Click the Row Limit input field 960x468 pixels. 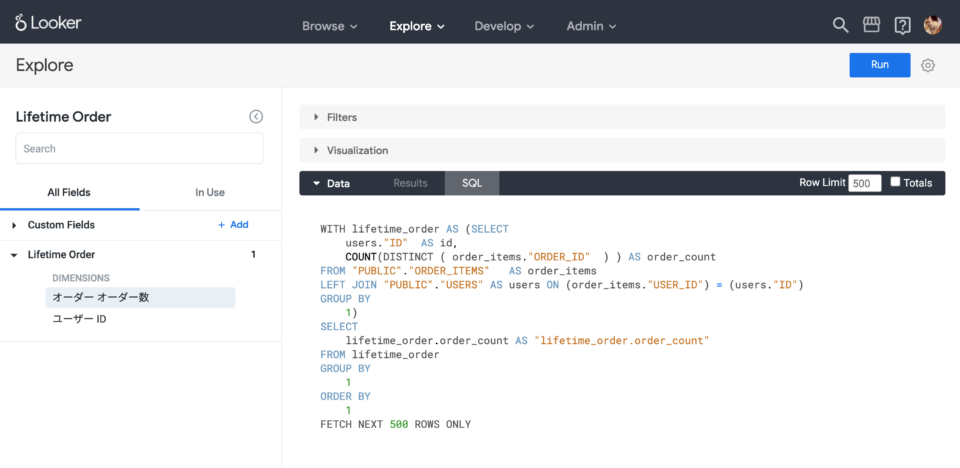[864, 183]
